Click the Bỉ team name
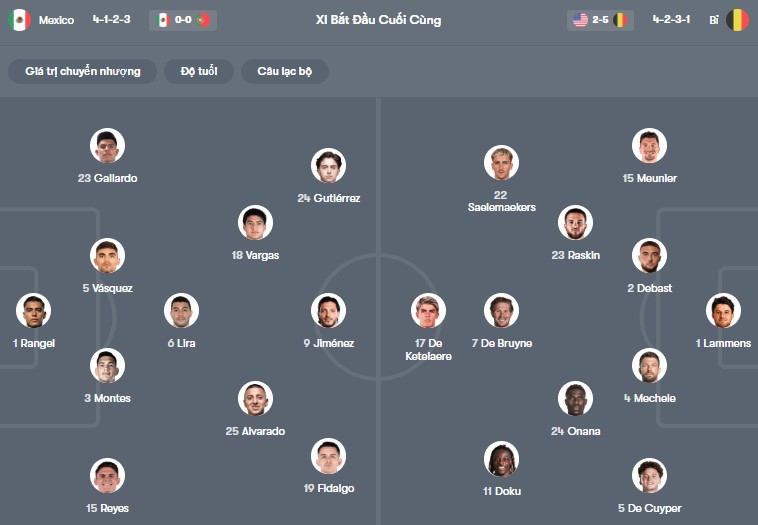 click(x=714, y=20)
